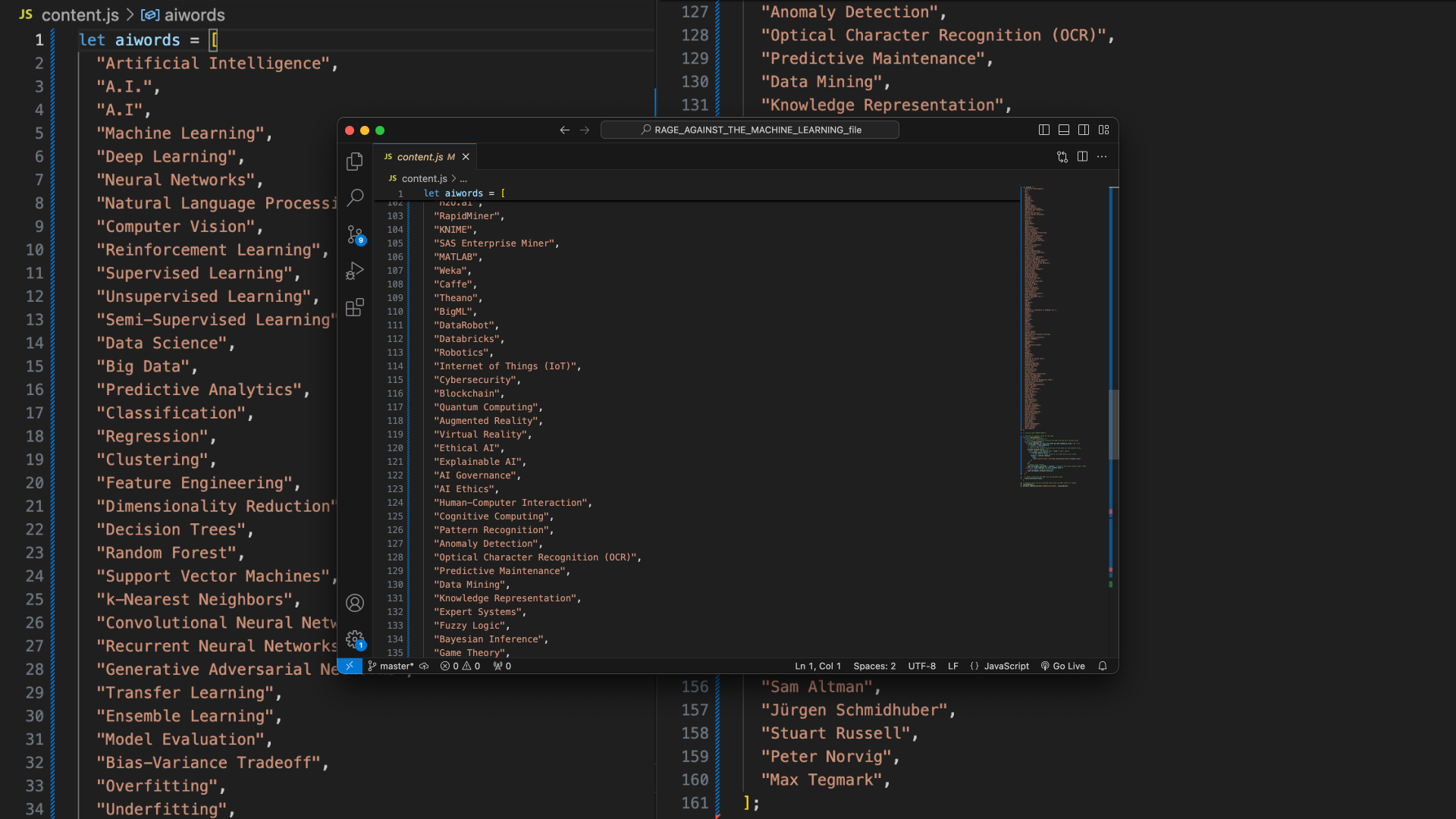Split the editor to the right
Viewport: 1456px width, 819px height.
click(1082, 157)
